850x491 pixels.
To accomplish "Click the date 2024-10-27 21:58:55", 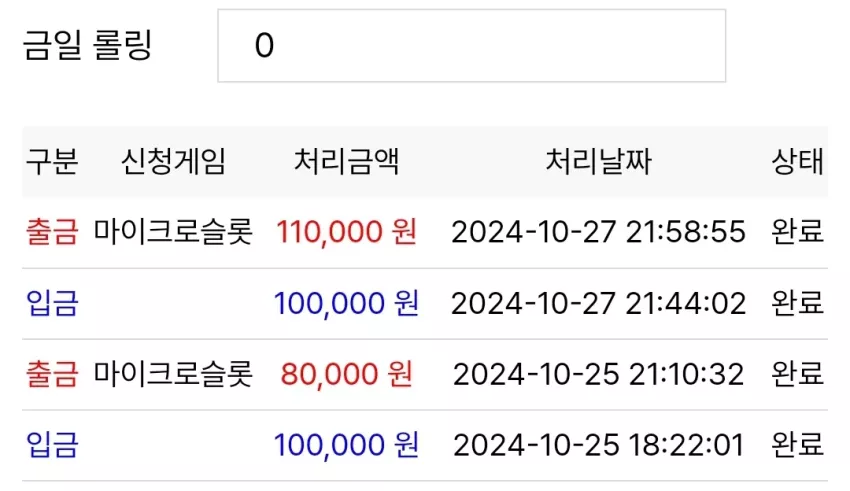I will coord(598,232).
